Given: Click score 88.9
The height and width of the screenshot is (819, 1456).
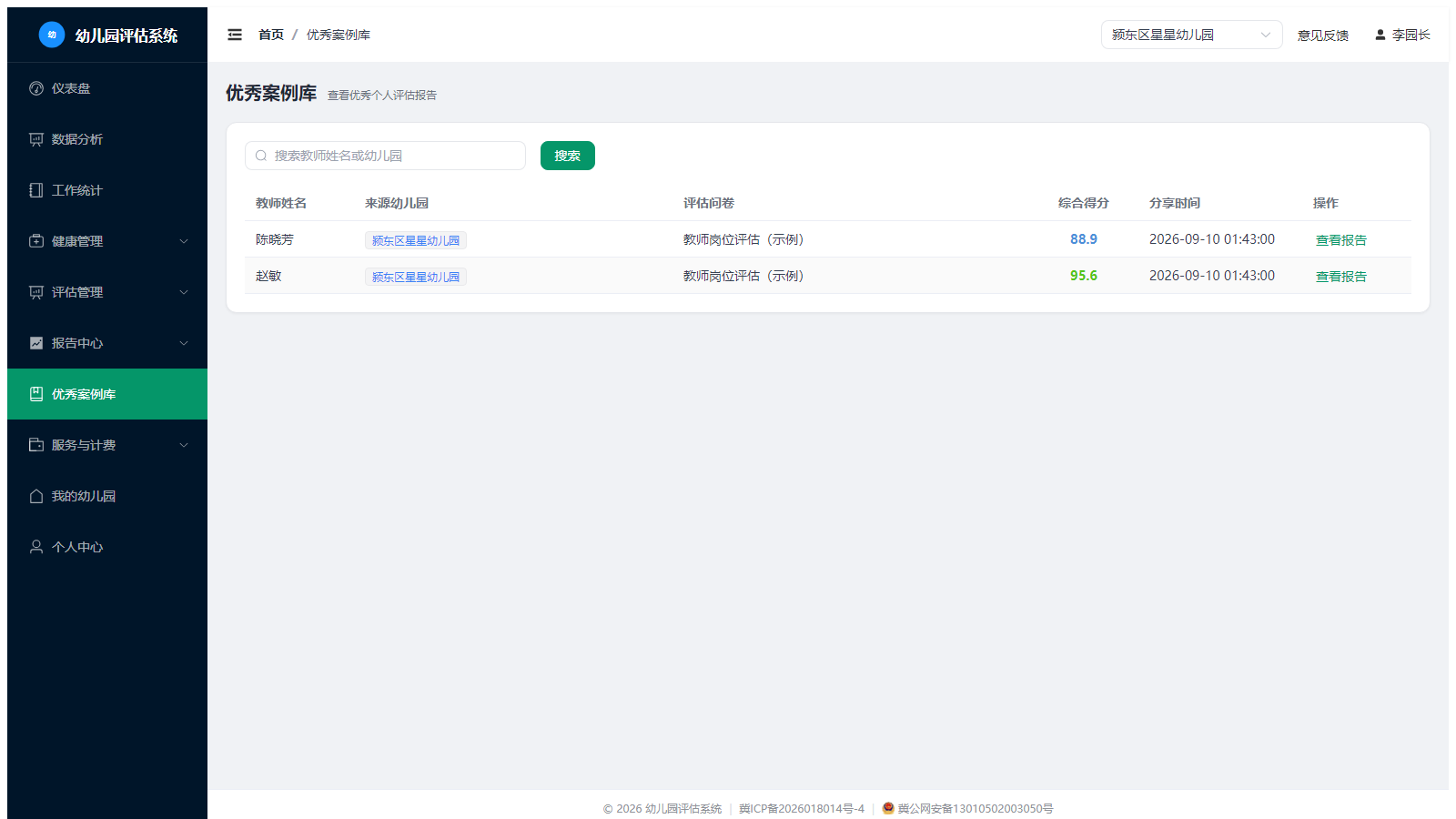Looking at the screenshot, I should [x=1084, y=239].
